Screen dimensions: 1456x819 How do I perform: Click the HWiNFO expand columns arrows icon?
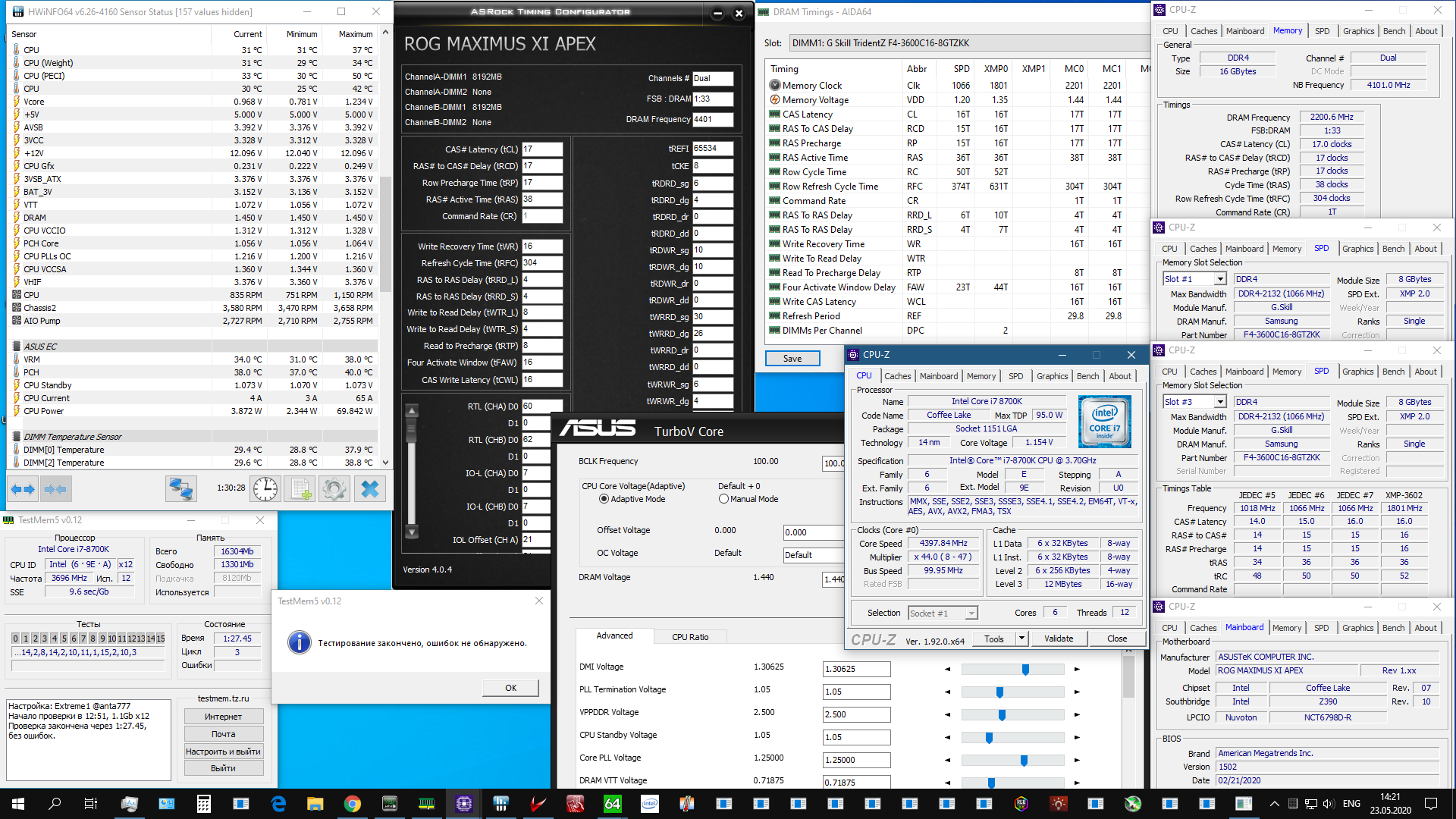click(x=23, y=489)
